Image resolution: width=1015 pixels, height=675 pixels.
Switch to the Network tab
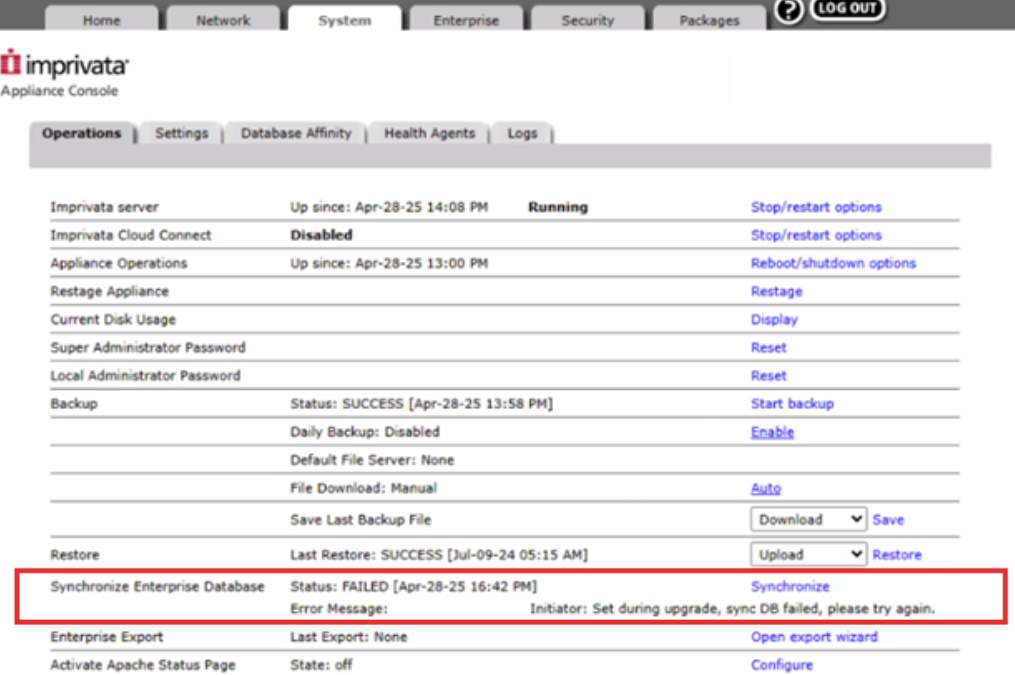click(x=224, y=20)
